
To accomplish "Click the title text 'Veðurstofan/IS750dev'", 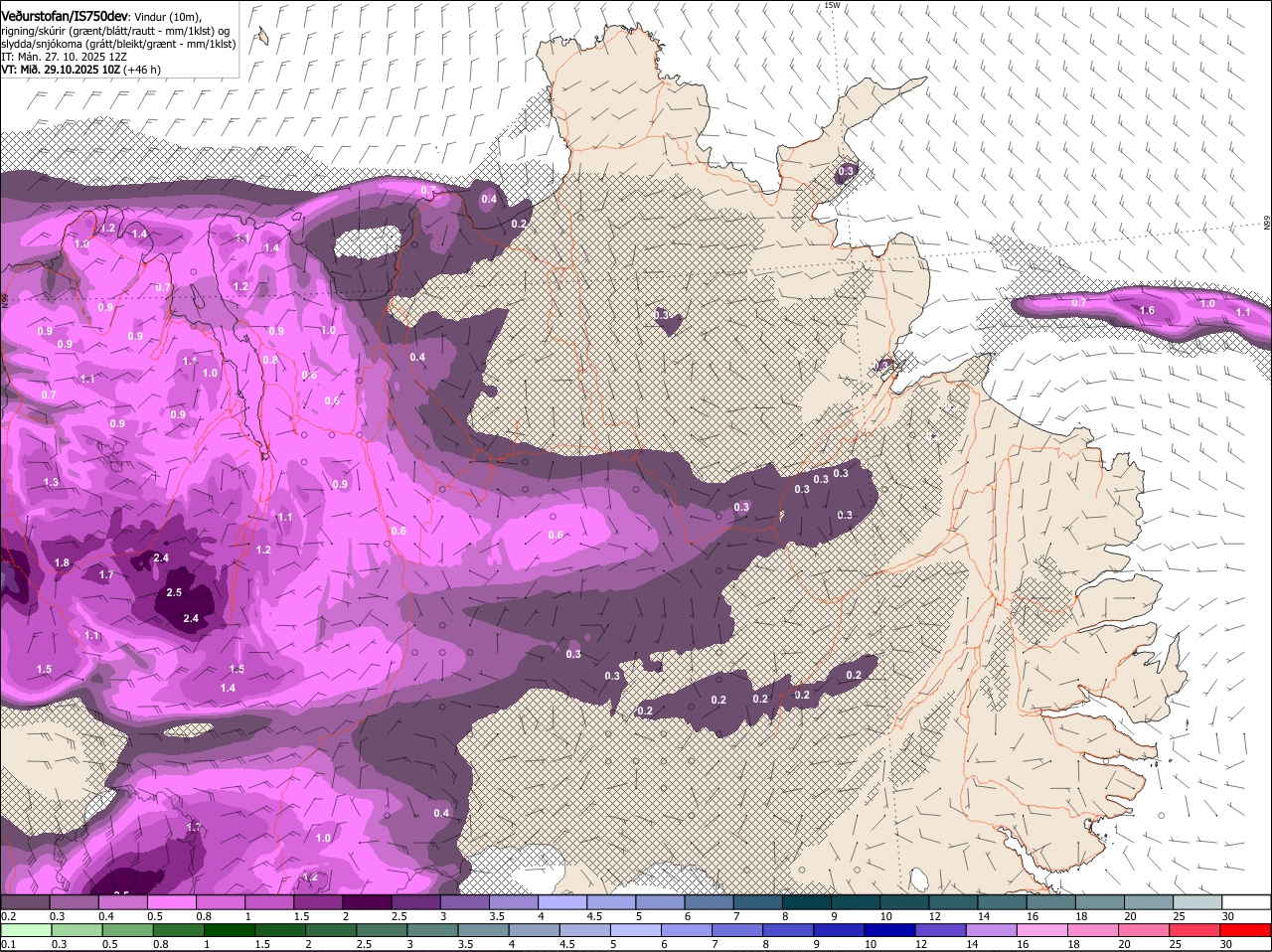I will pos(65,16).
